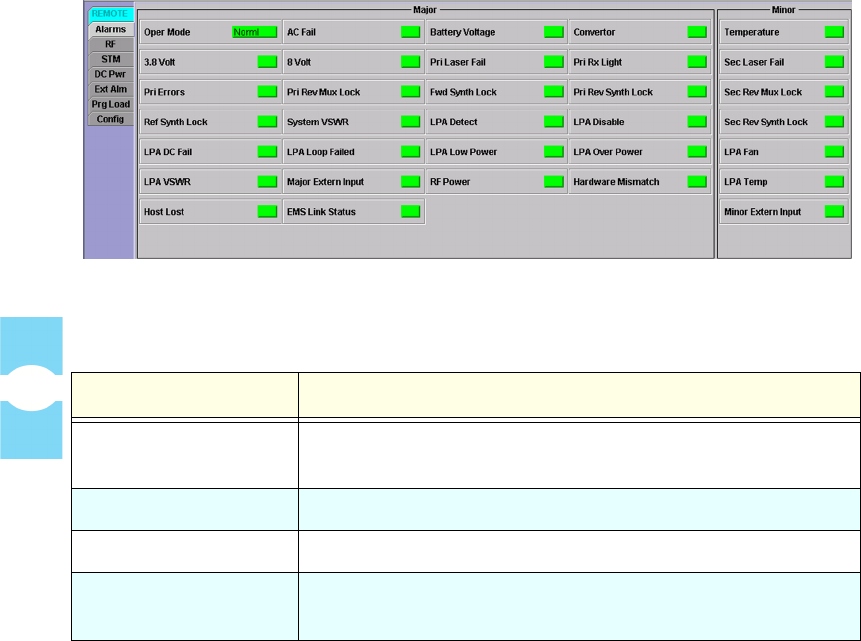Go to the Ext Alm tab
The image size is (861, 641).
[110, 89]
